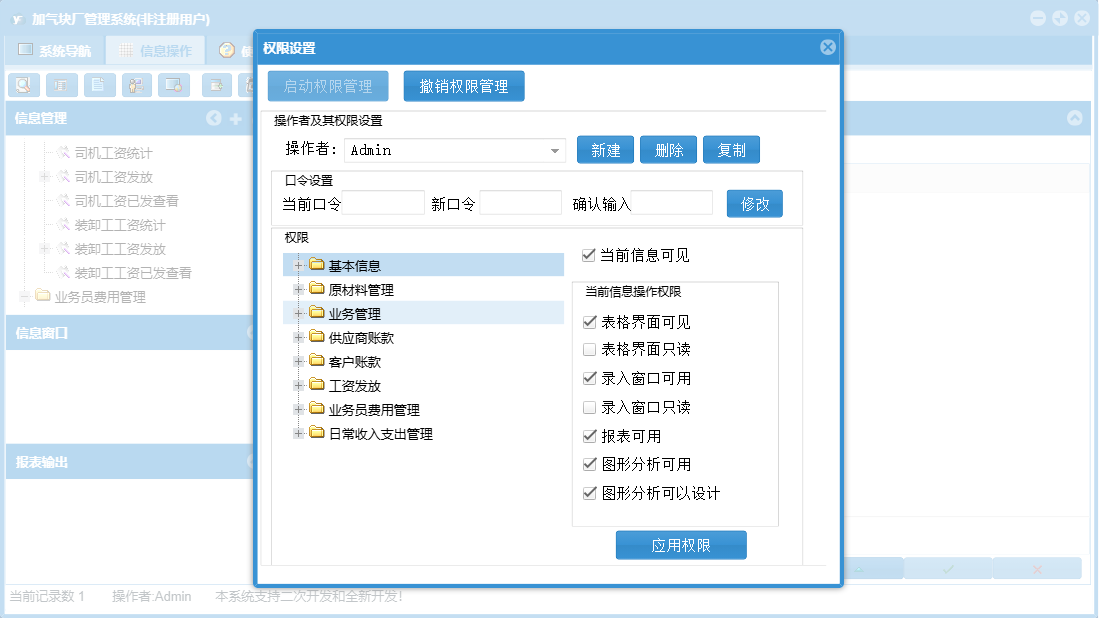Click the collapse arrow in 信息管理 header

pos(214,118)
